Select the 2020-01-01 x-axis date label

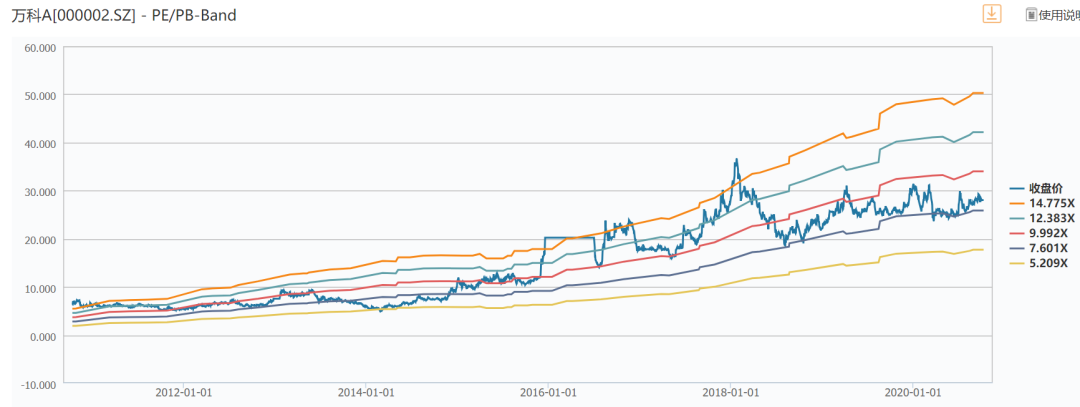click(x=913, y=394)
